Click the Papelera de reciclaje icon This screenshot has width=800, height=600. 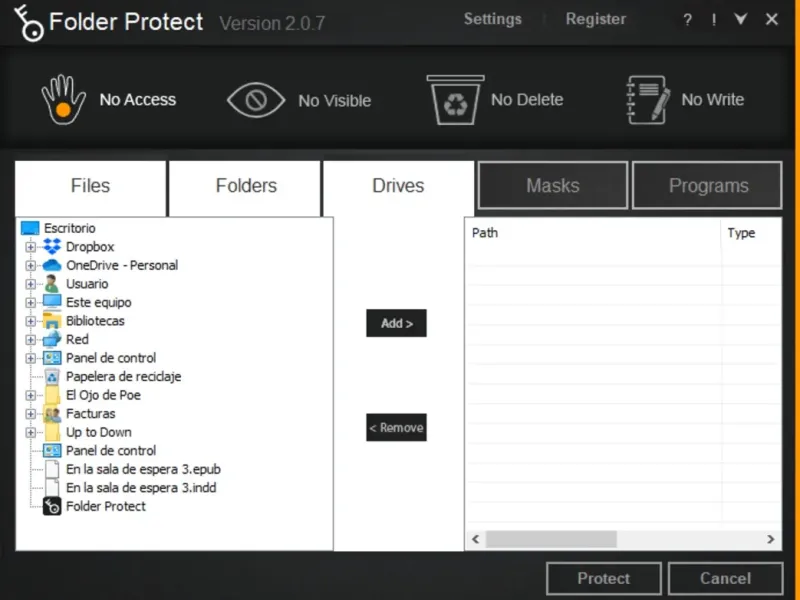click(x=52, y=377)
